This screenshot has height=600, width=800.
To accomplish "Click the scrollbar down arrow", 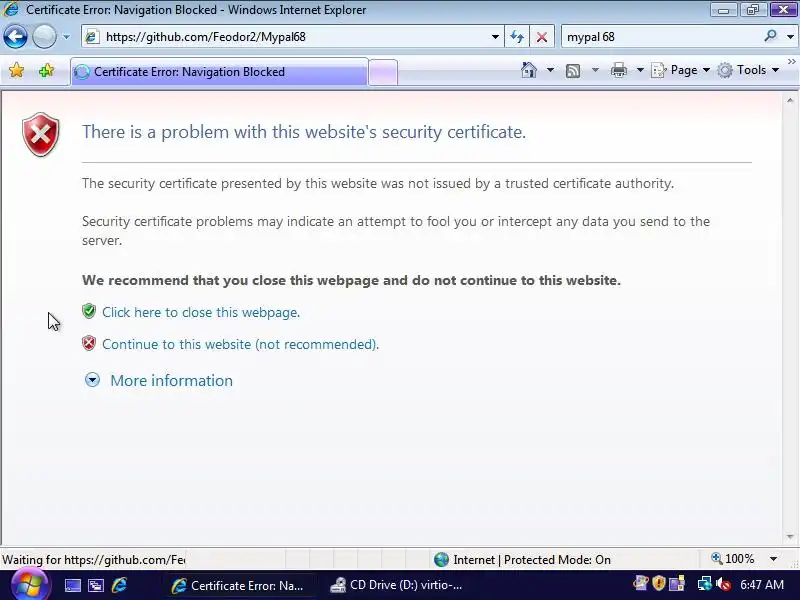I will (x=790, y=537).
